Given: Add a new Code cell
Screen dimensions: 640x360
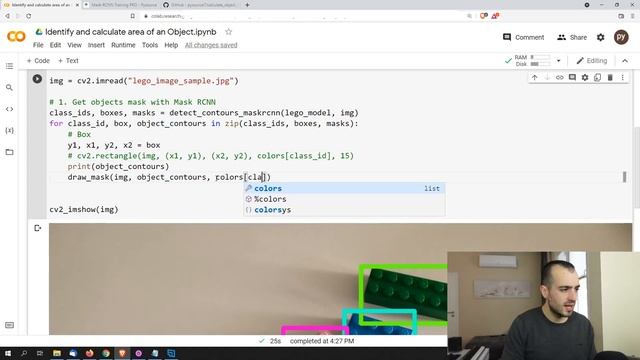Looking at the screenshot, I should [38, 60].
